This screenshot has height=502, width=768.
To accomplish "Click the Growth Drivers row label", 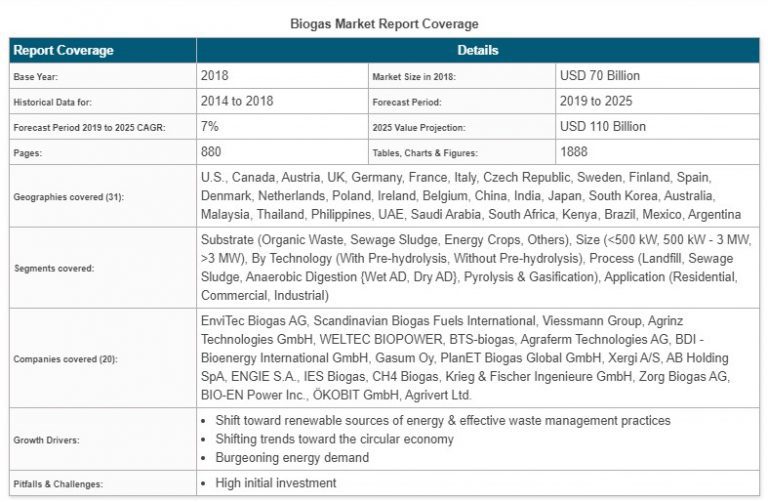I will point(47,439).
